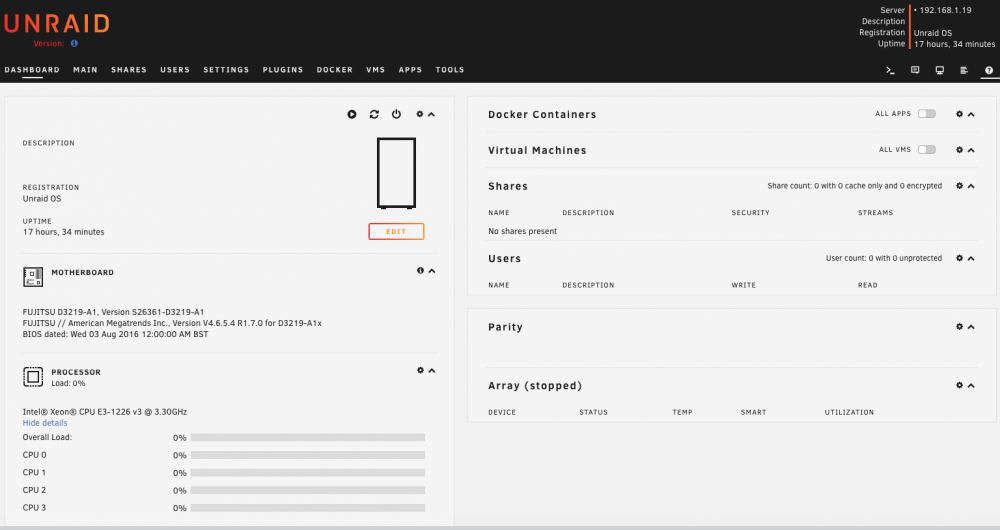The height and width of the screenshot is (530, 1000).
Task: Collapse the Motherboard section
Action: (432, 271)
